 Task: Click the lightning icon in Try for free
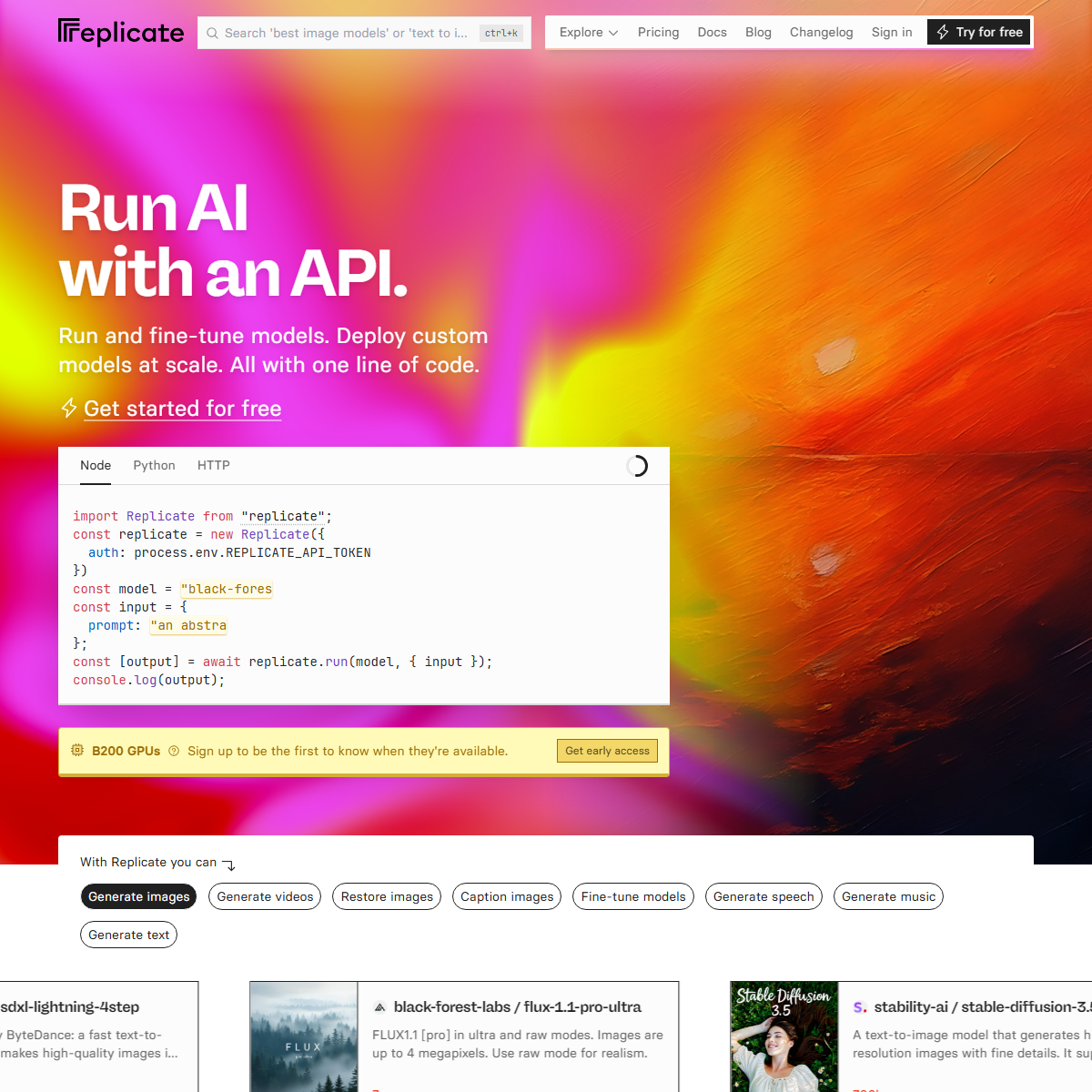(943, 32)
